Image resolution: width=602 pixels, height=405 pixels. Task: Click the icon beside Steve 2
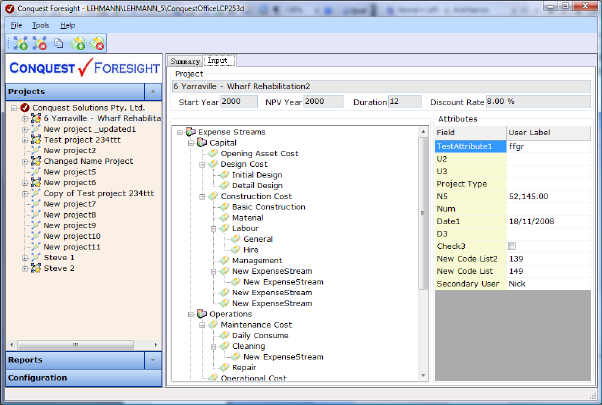36,268
